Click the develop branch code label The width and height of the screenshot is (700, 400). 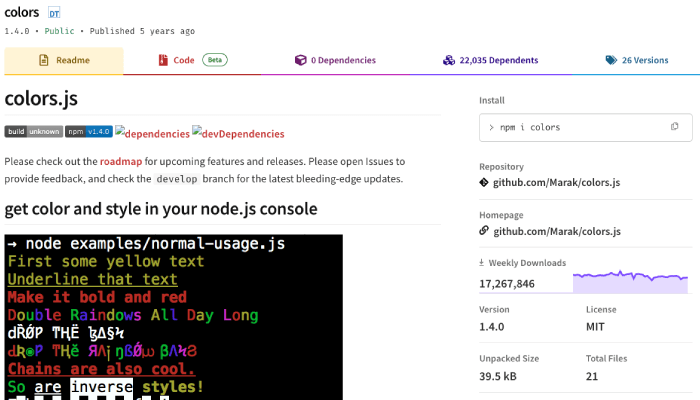point(177,179)
